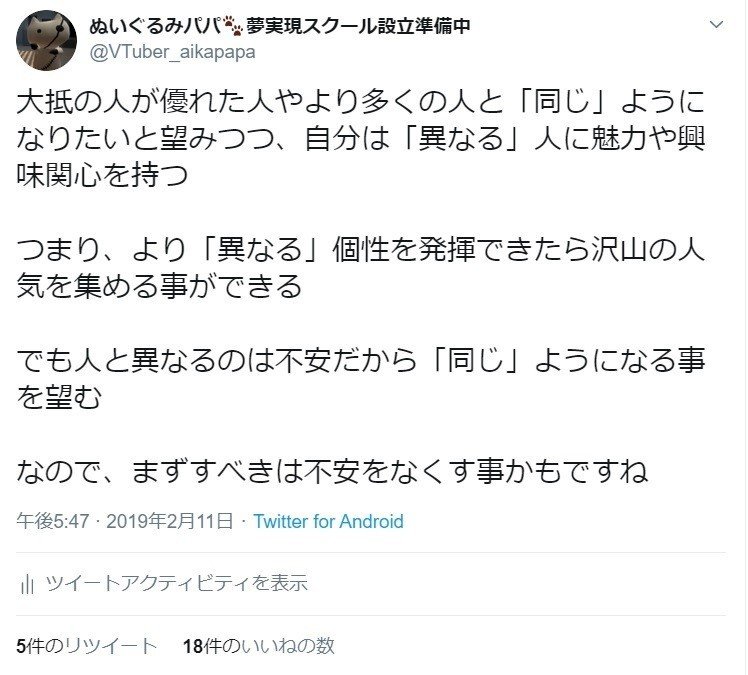This screenshot has height=675, width=748.
Task: View the 18件のいいねの数 list
Action: click(x=259, y=646)
